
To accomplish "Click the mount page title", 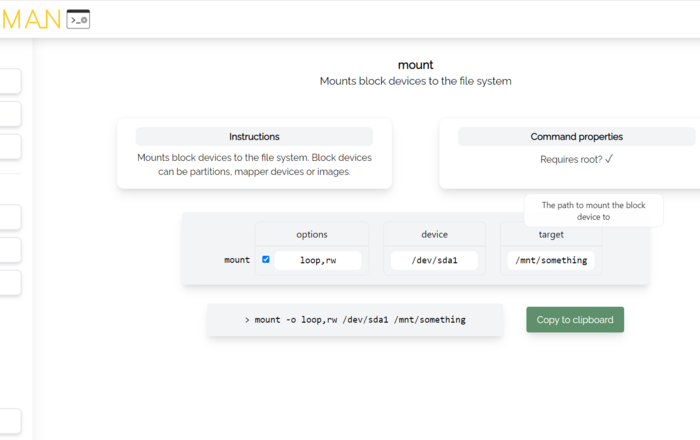I will [415, 65].
